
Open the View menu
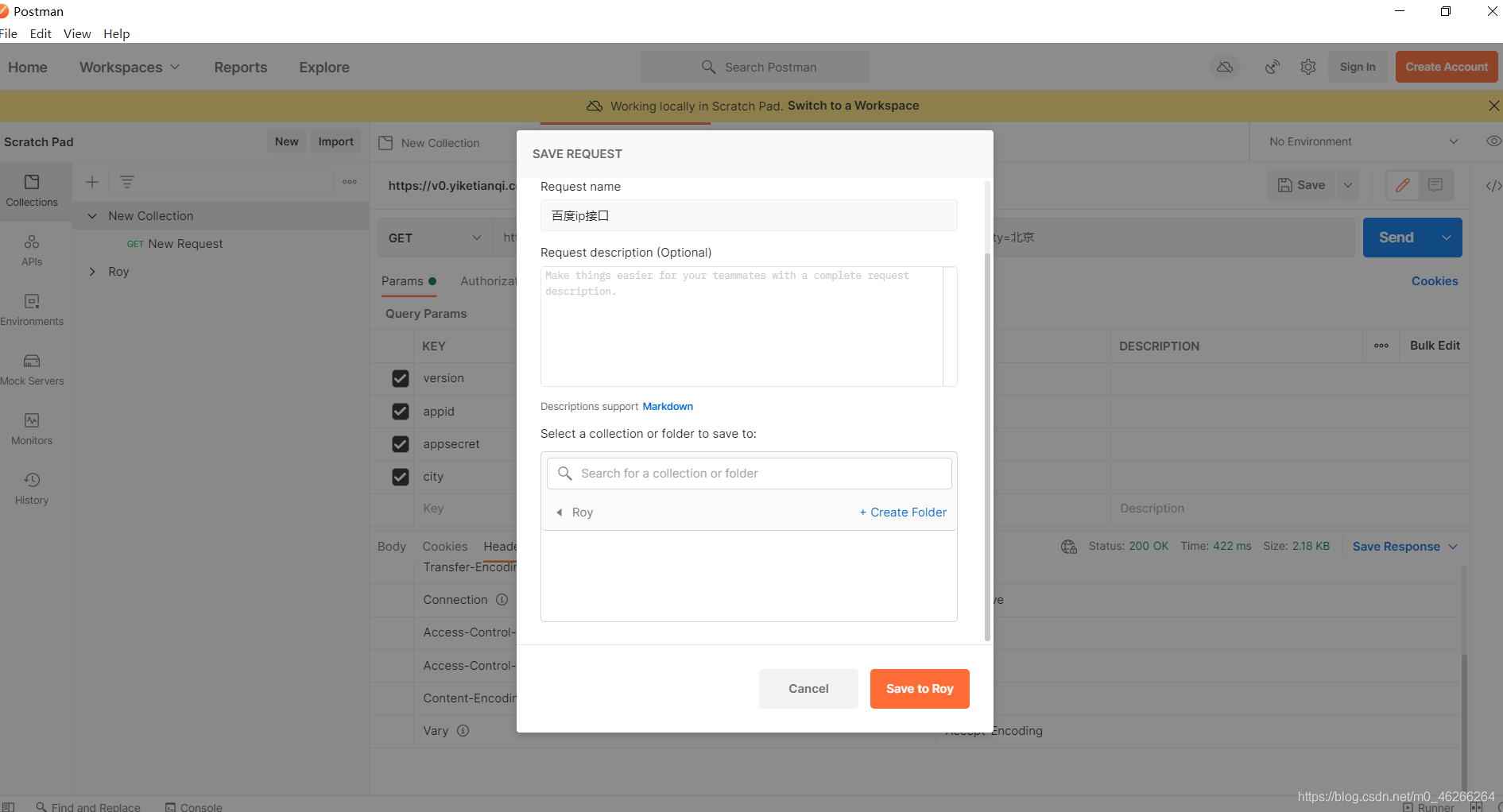77,33
